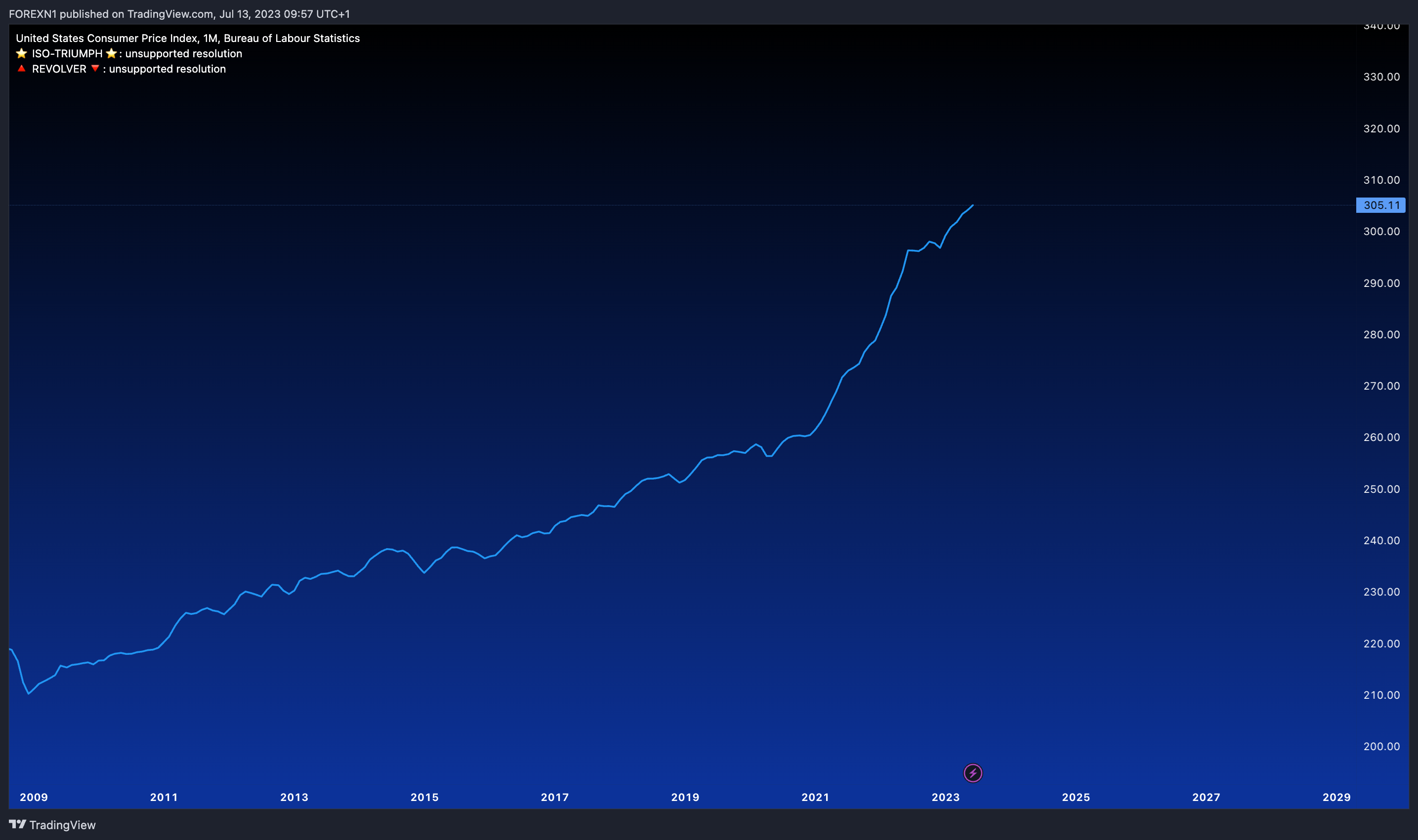The width and height of the screenshot is (1418, 840).
Task: Click the 2009 time axis label
Action: pyautogui.click(x=34, y=797)
